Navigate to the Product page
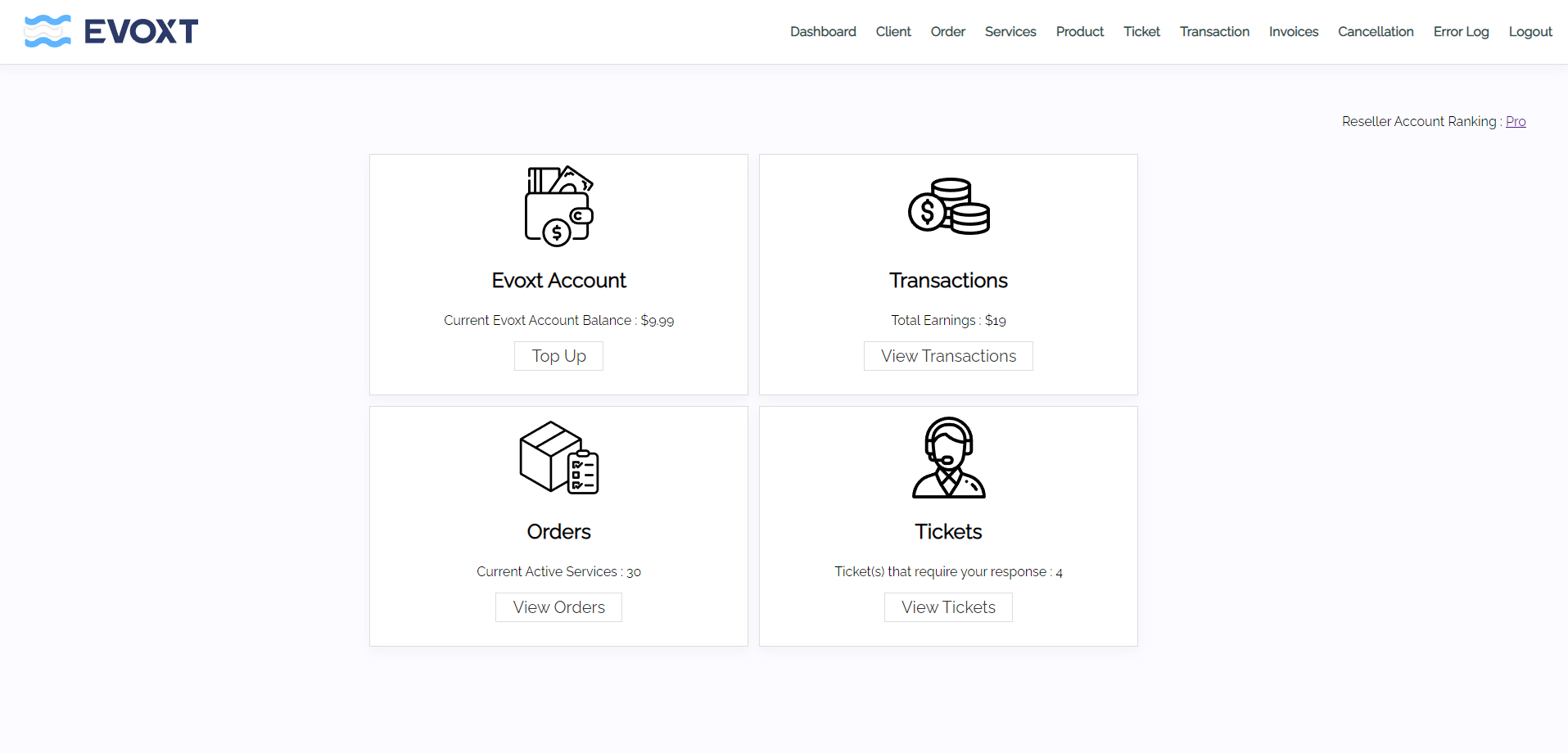 [1080, 32]
